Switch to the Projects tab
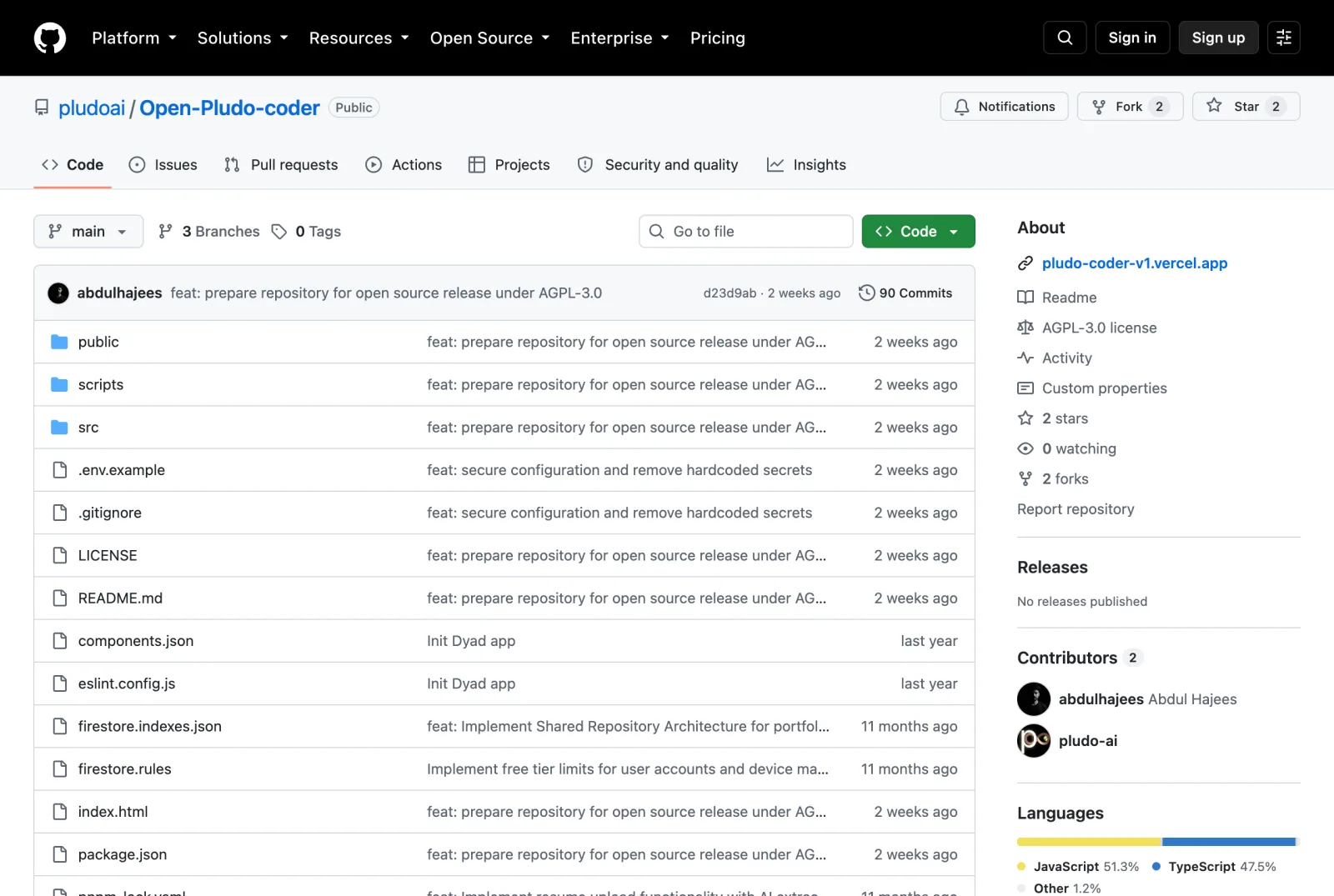The width and height of the screenshot is (1334, 896). 509,165
